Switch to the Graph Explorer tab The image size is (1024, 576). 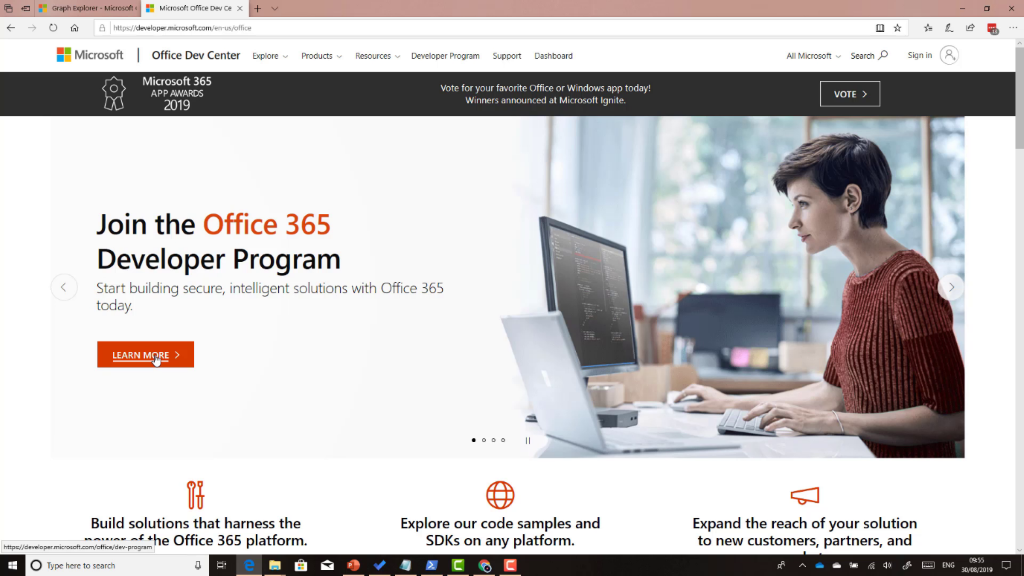pos(88,8)
